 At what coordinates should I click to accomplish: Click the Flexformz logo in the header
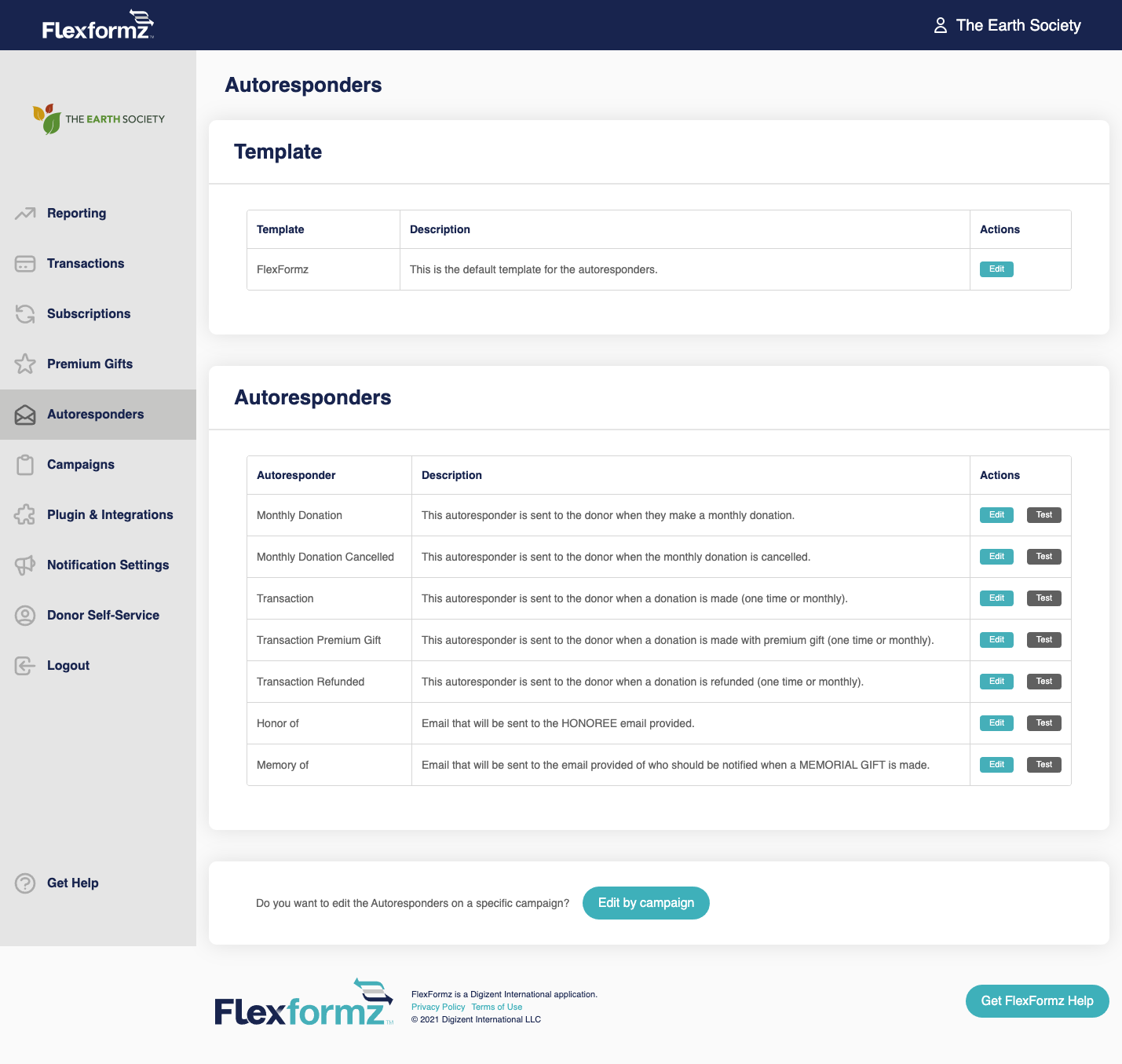(x=96, y=24)
